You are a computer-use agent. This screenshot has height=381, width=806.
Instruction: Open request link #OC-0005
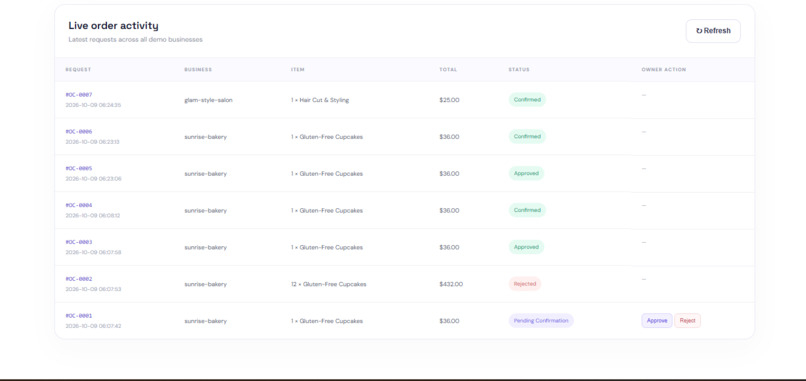(79, 168)
